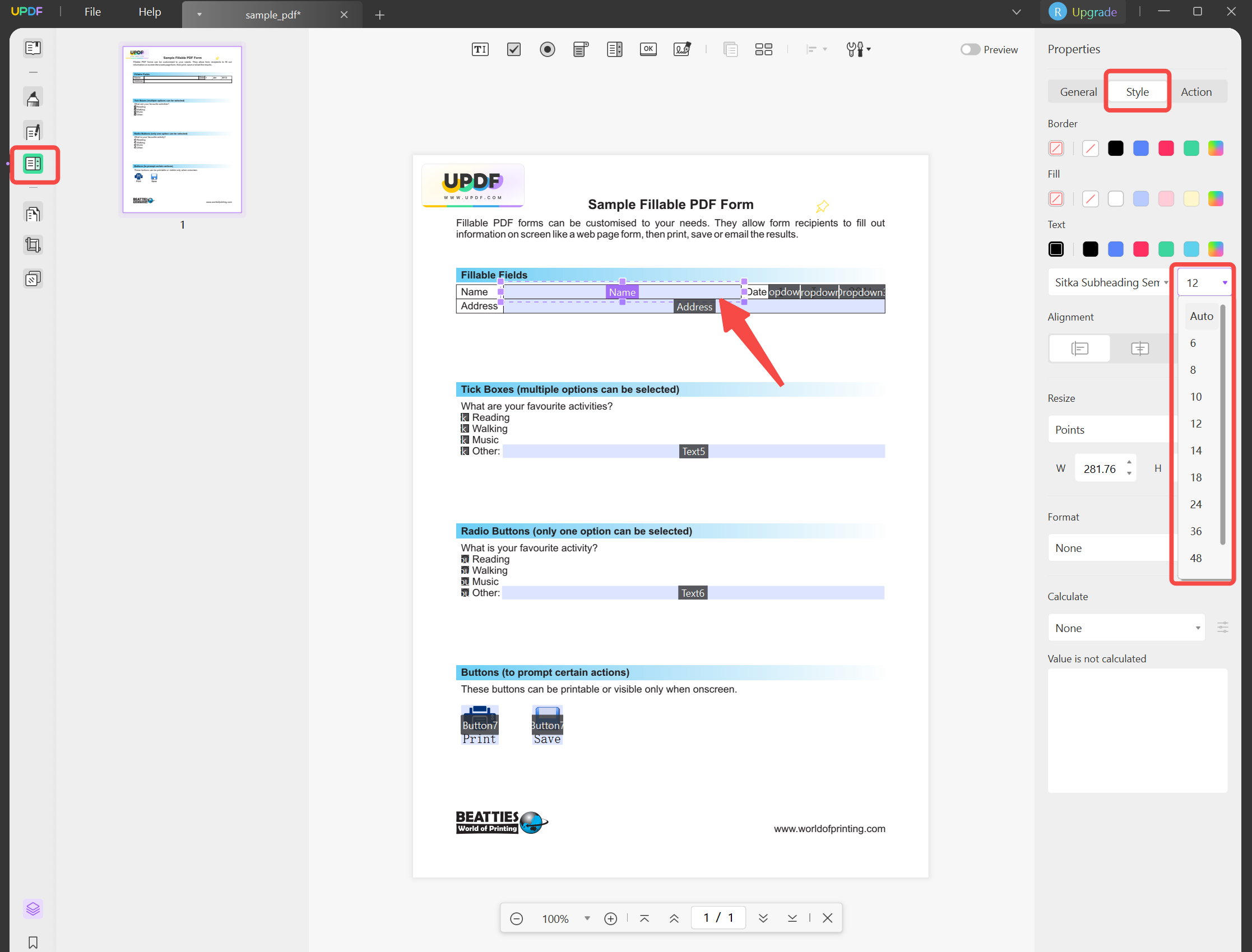Choose font size 18 from list
This screenshot has width=1252, height=952.
point(1195,477)
